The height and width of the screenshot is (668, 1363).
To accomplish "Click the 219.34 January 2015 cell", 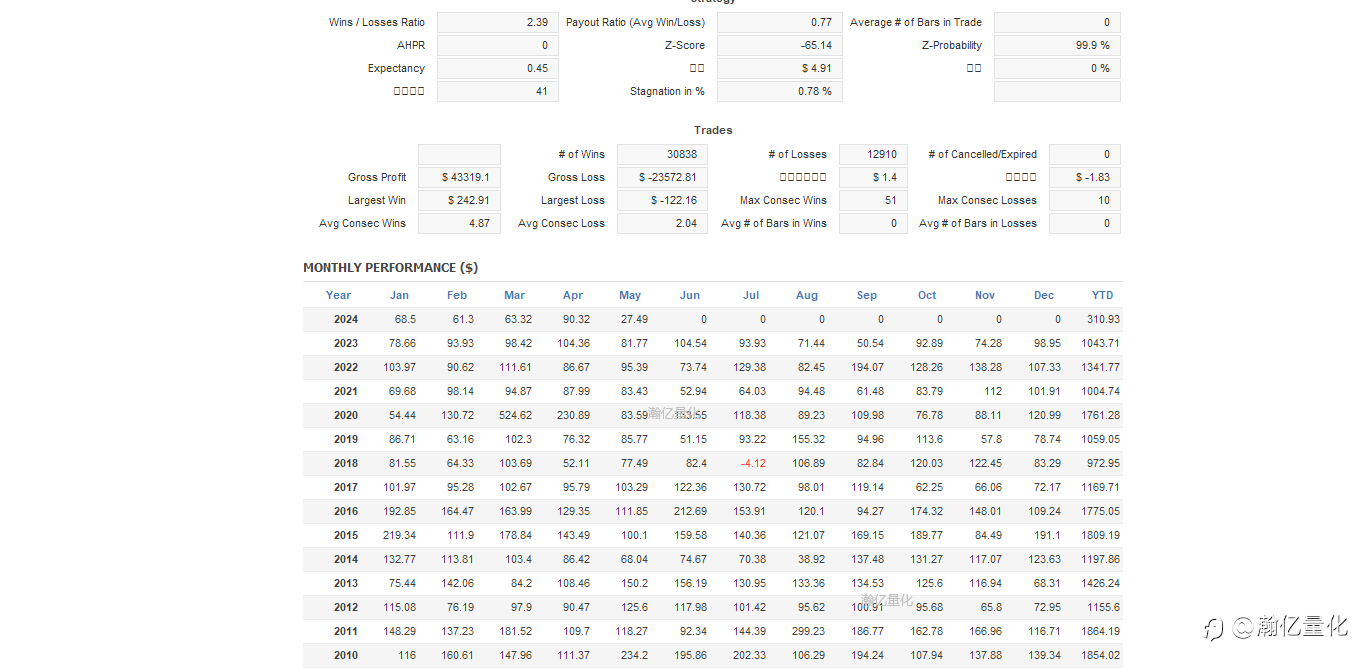I will (399, 535).
